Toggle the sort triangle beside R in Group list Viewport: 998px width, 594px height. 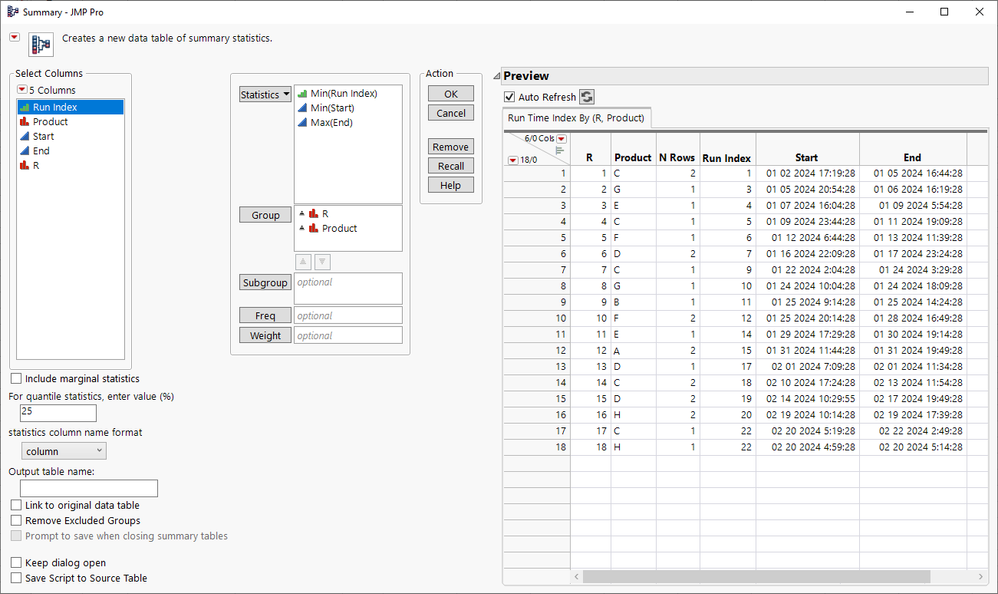click(x=302, y=213)
